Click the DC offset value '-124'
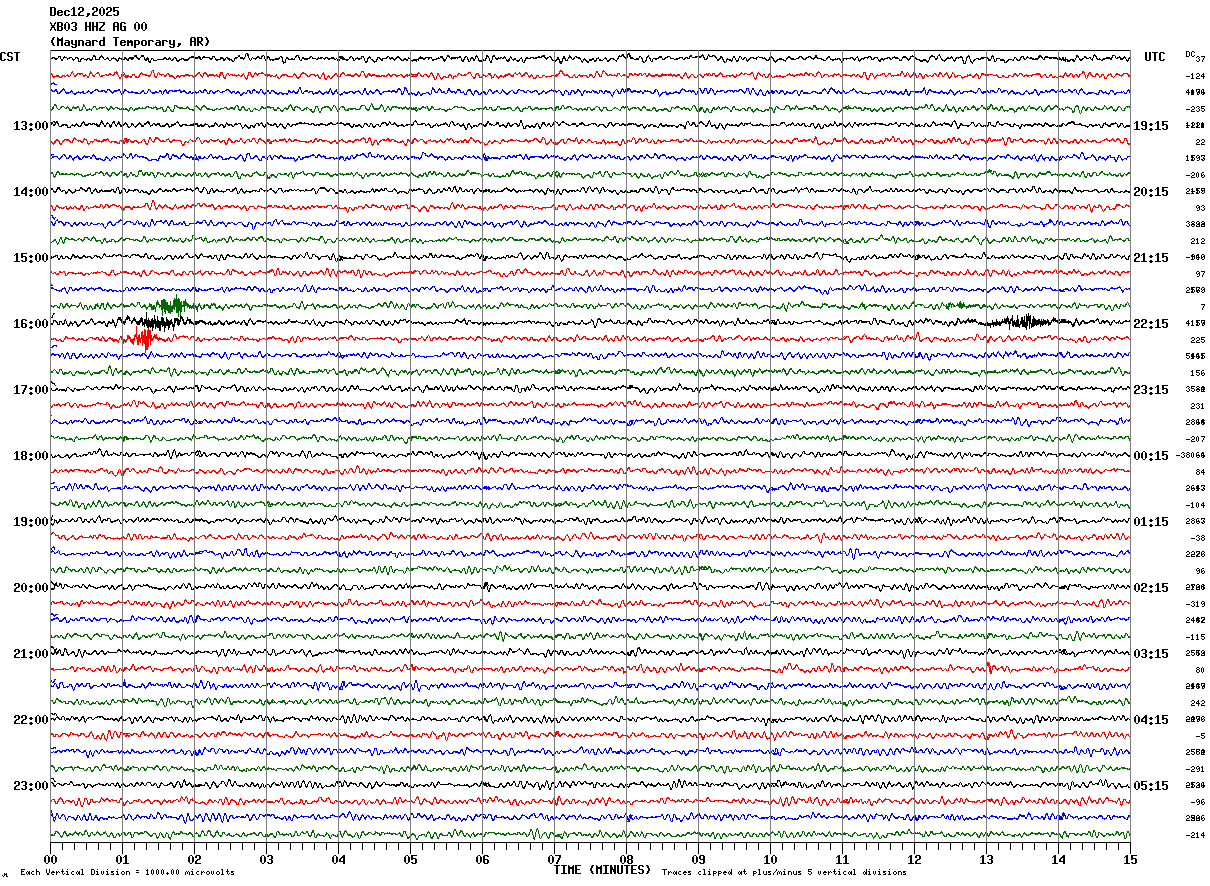This screenshot has width=1210, height=886. [x=1195, y=76]
